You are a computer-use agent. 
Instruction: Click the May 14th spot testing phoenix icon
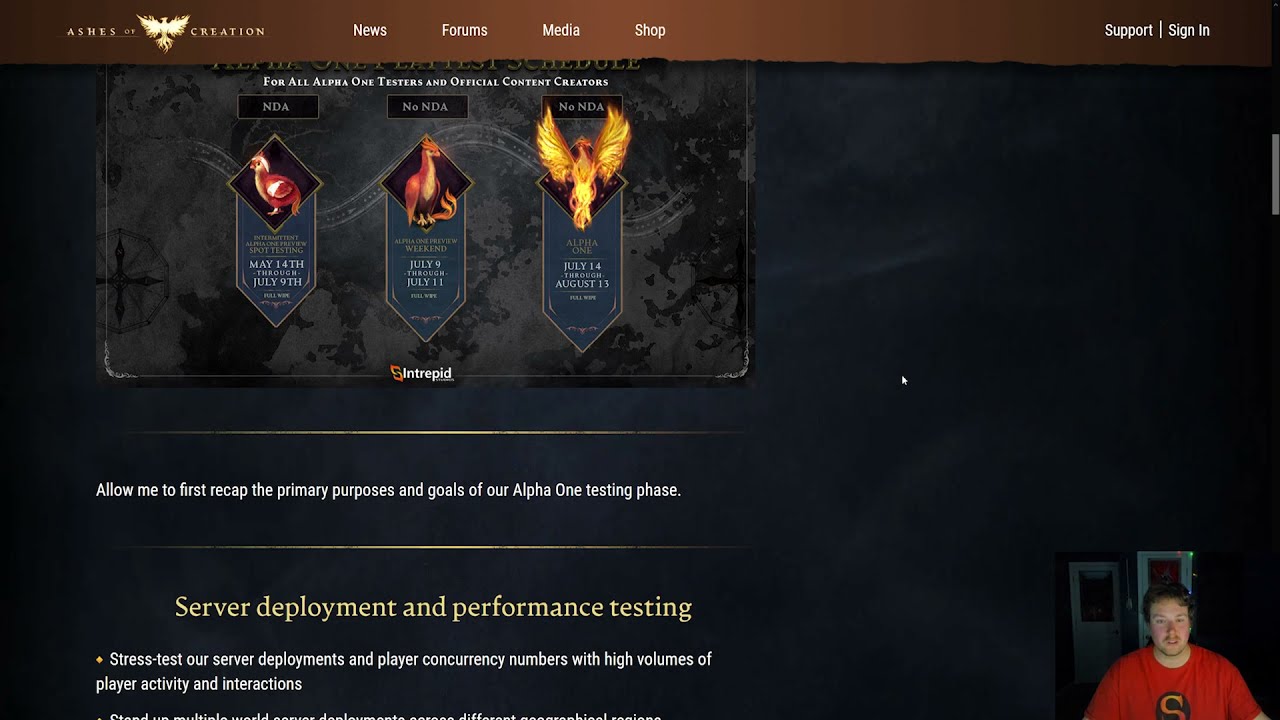pyautogui.click(x=275, y=185)
